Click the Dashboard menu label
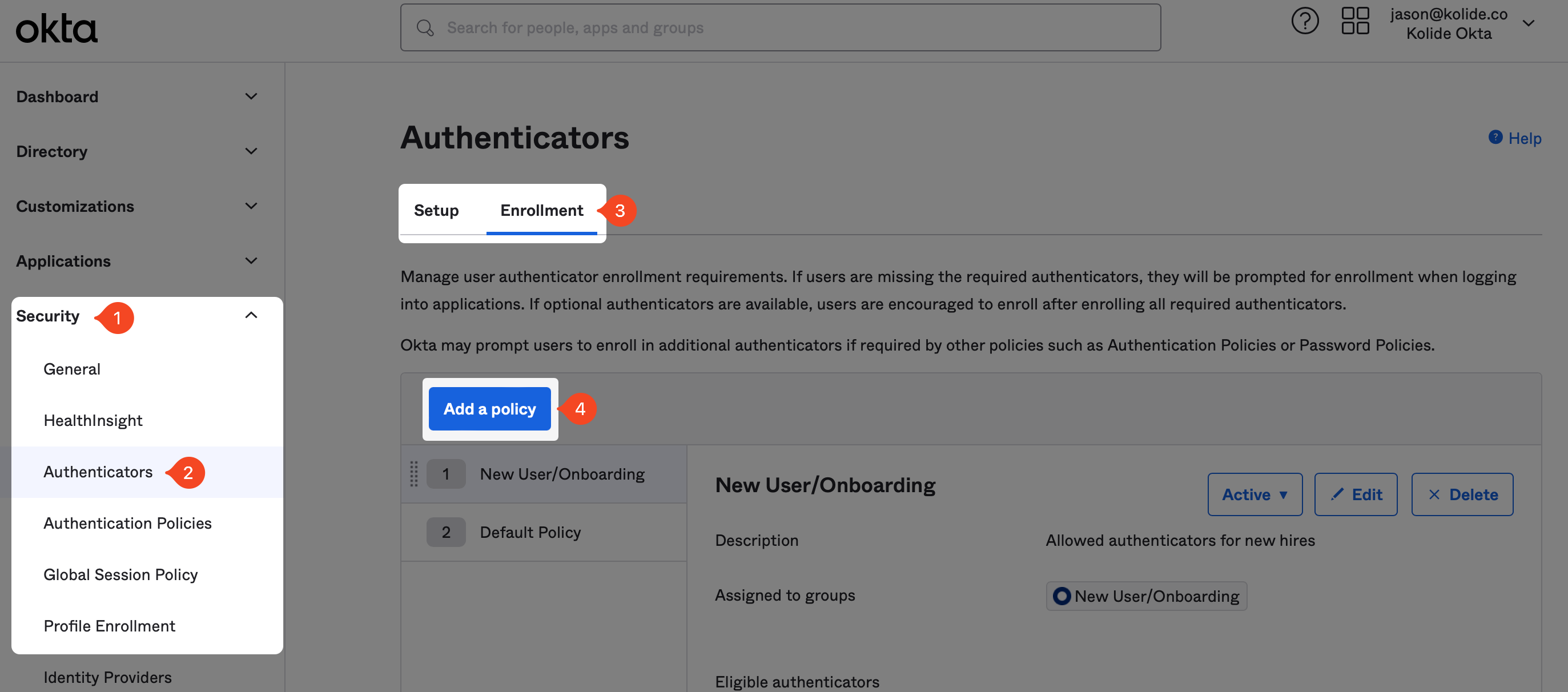 pos(57,96)
